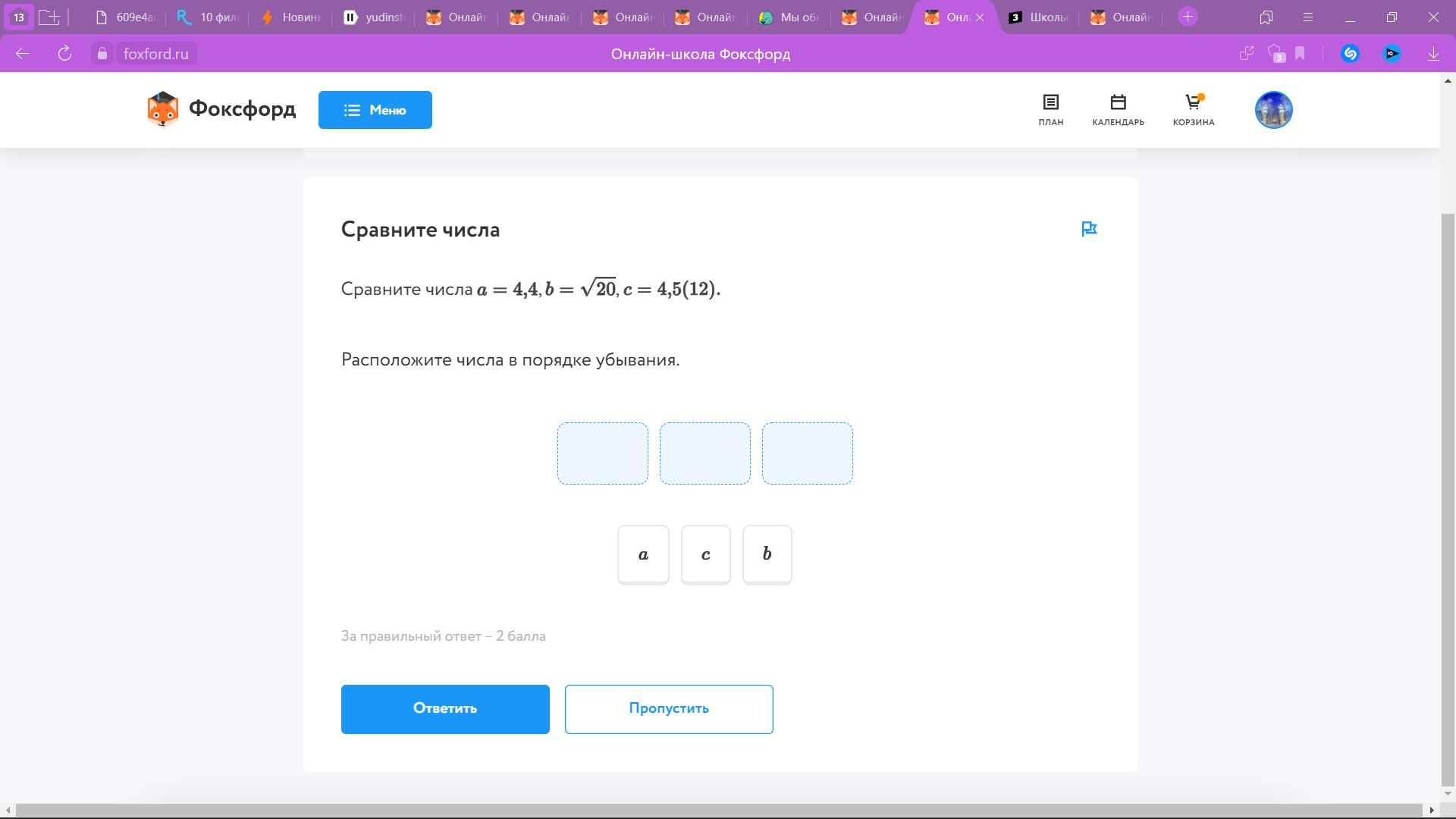Image resolution: width=1456 pixels, height=819 pixels.
Task: Open a new tab with plus button
Action: pyautogui.click(x=1188, y=17)
